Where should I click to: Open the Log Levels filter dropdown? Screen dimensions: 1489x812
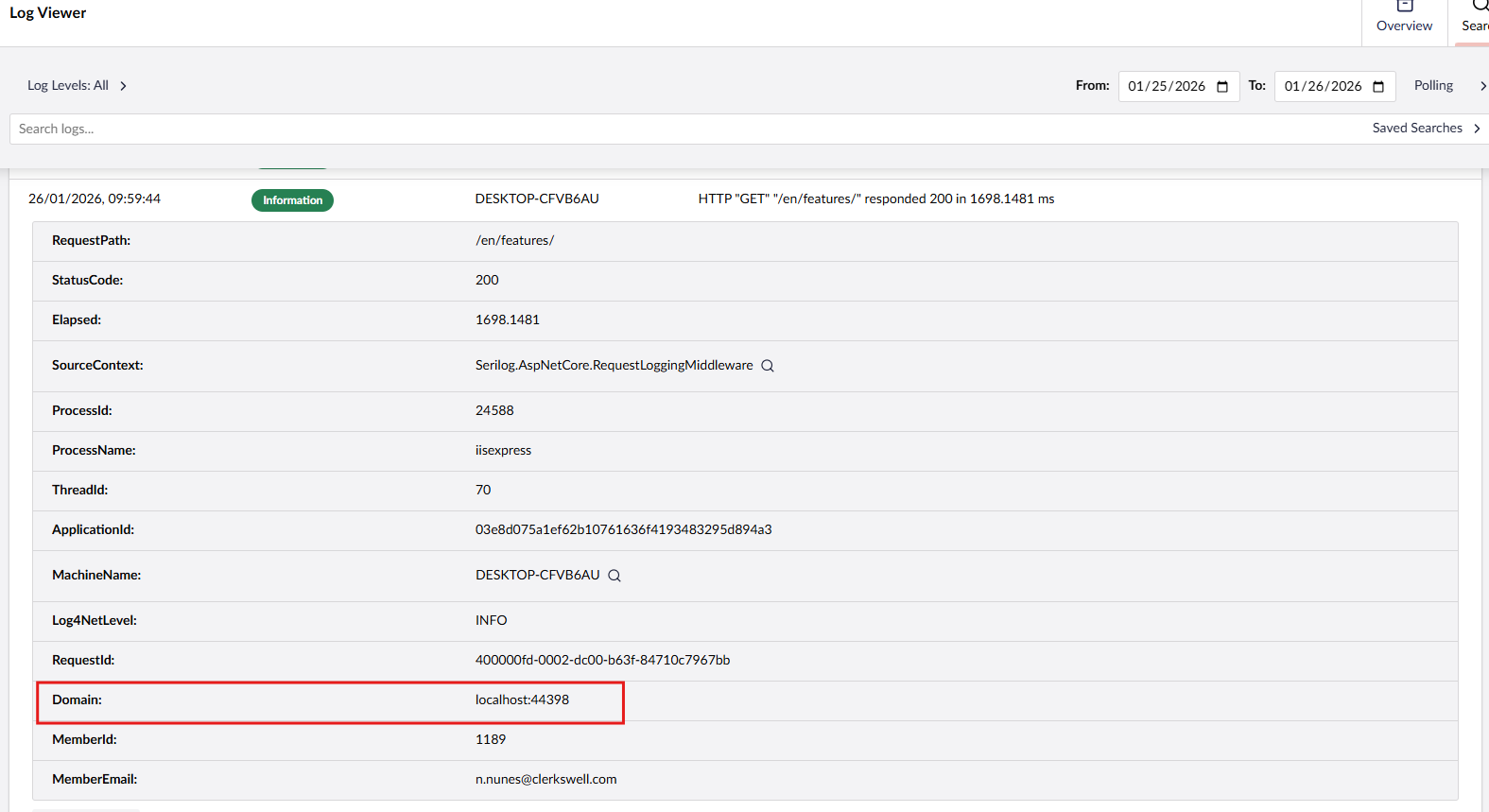pos(68,86)
